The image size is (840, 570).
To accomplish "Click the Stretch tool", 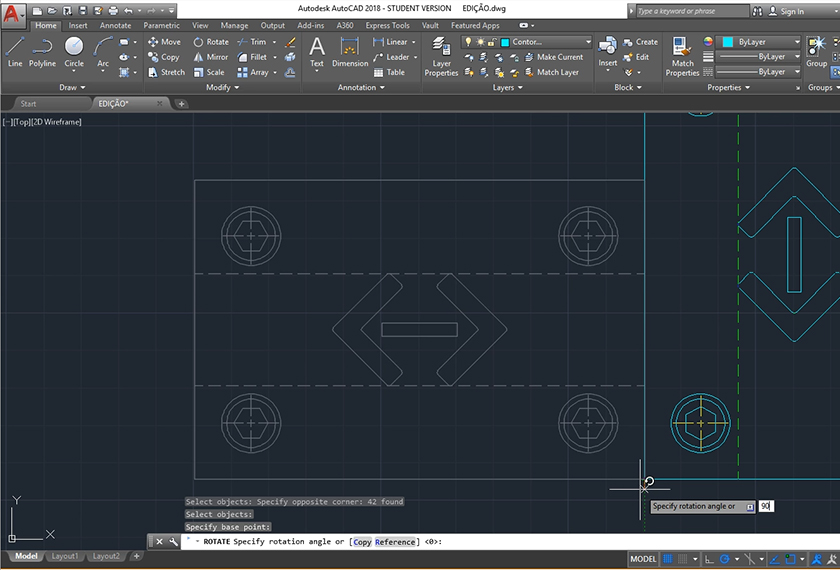I will pyautogui.click(x=166, y=72).
